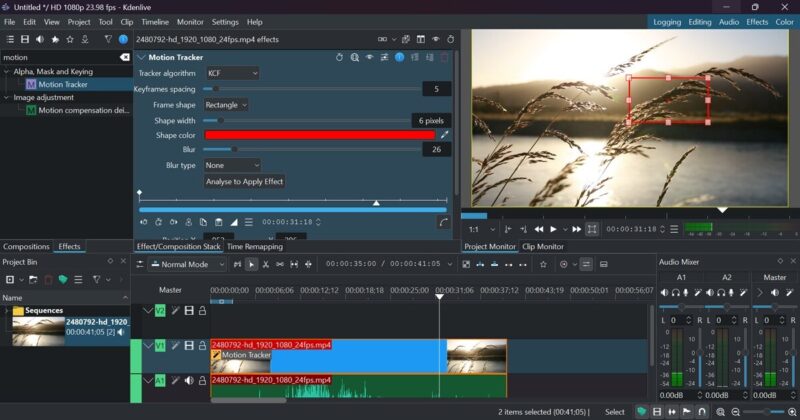This screenshot has height=420, width=800.
Task: Open download effects icon in effects panel
Action: pos(85,39)
